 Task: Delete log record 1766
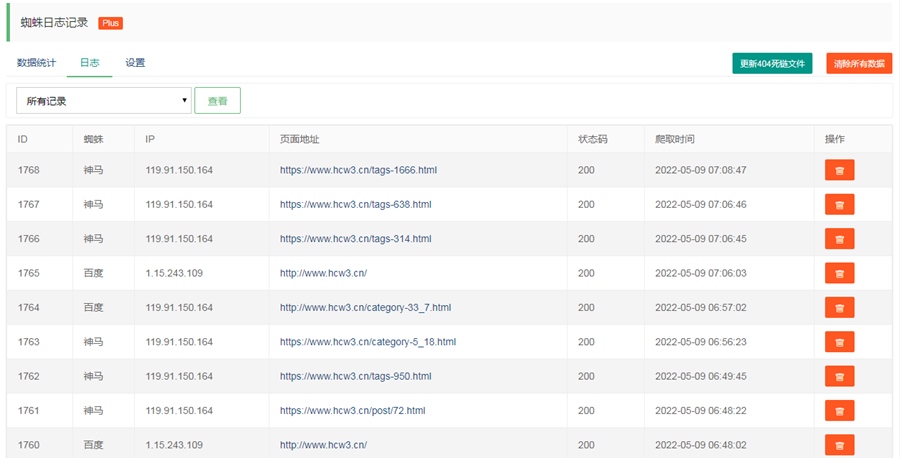point(839,239)
